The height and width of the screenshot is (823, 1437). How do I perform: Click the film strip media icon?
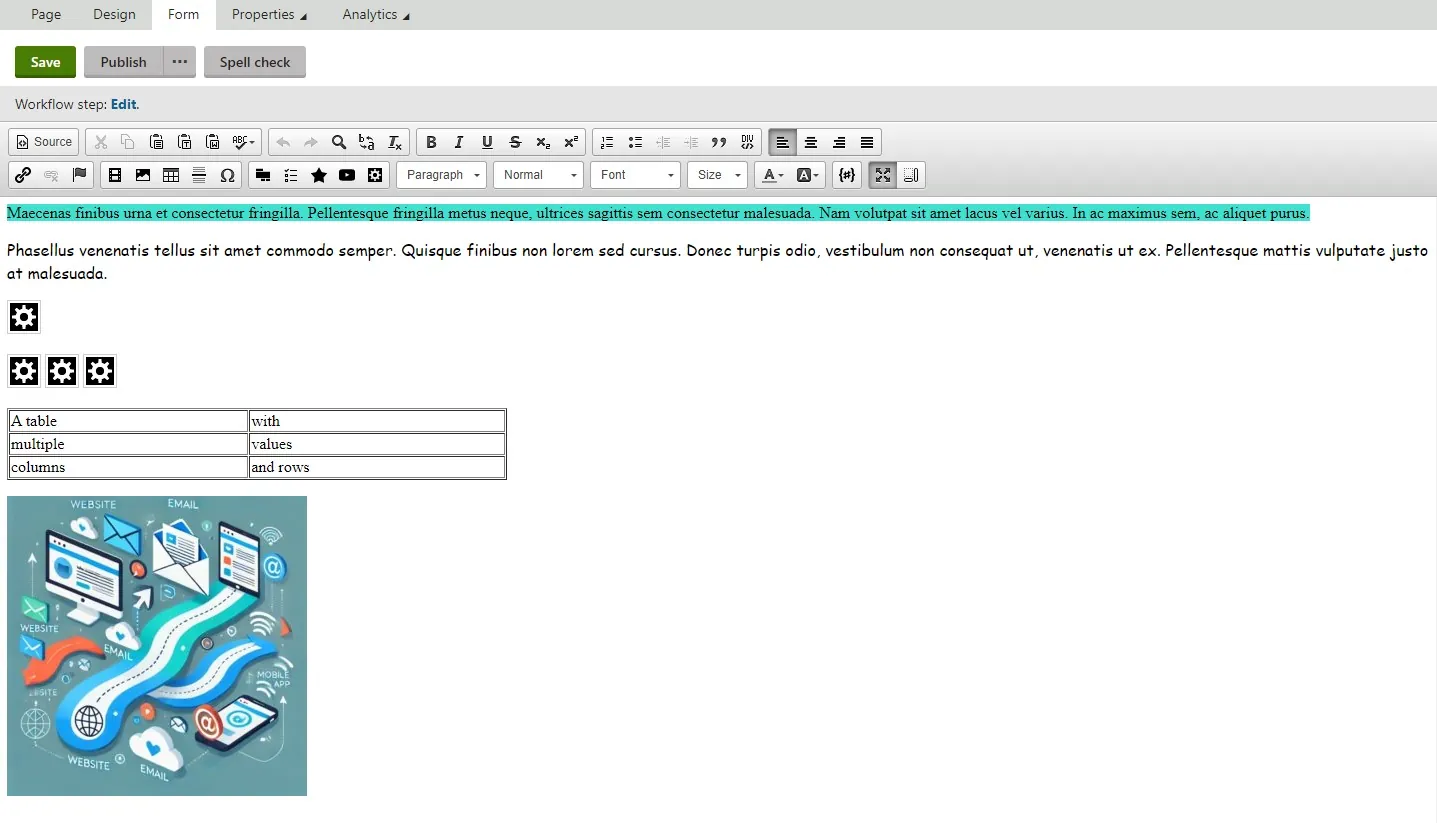[115, 175]
